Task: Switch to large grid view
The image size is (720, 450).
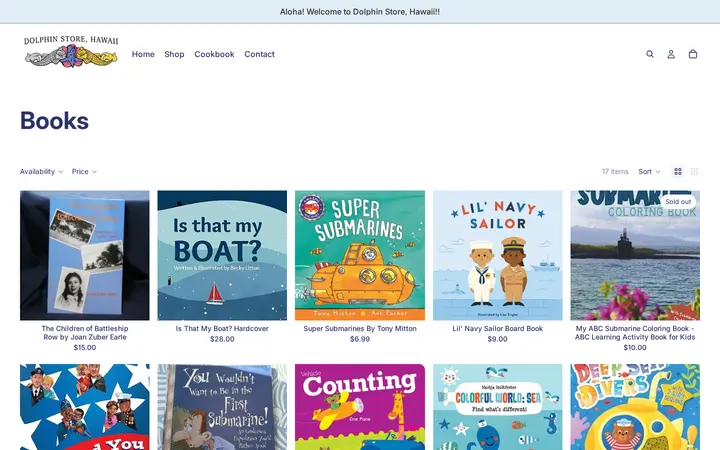Action: (678, 171)
